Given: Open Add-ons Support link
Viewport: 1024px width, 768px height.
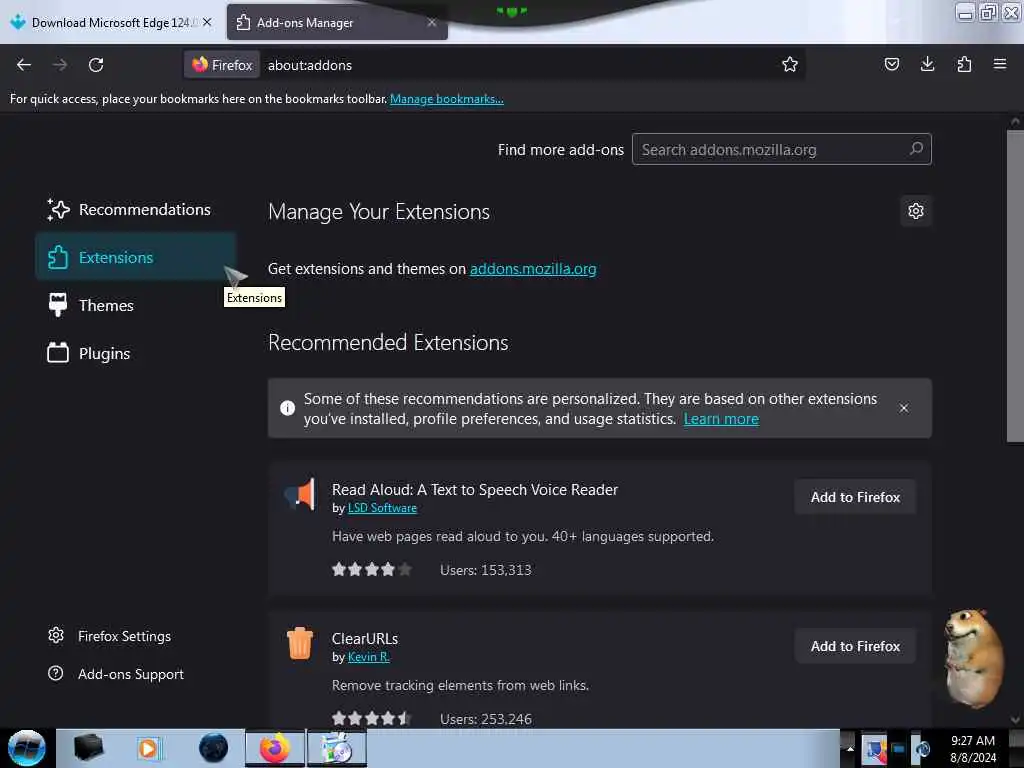Looking at the screenshot, I should 116,674.
